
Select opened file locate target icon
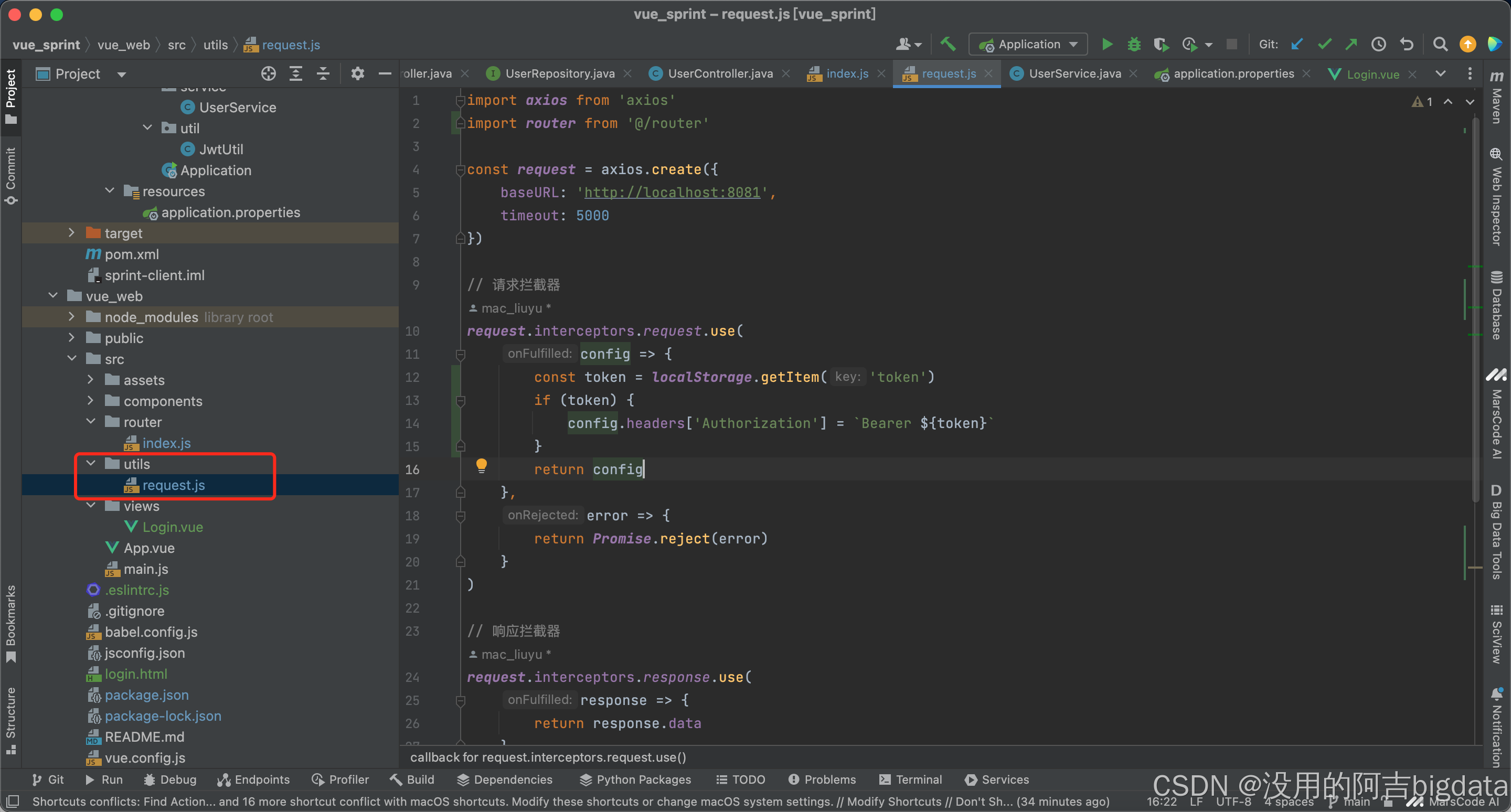269,74
